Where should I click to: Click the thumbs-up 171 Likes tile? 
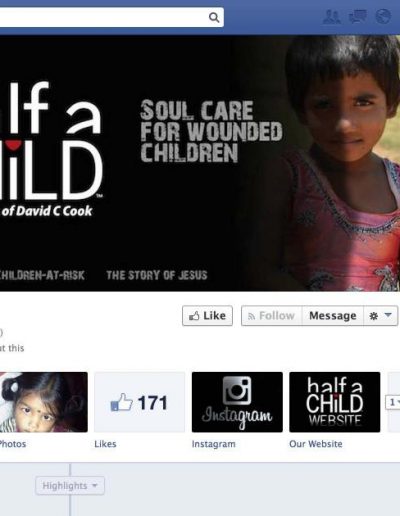point(139,402)
